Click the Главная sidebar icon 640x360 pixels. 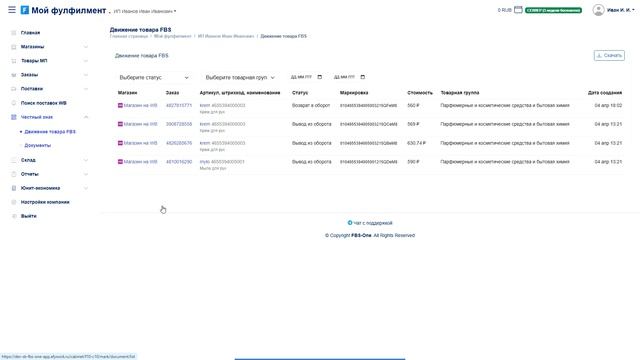(13, 33)
